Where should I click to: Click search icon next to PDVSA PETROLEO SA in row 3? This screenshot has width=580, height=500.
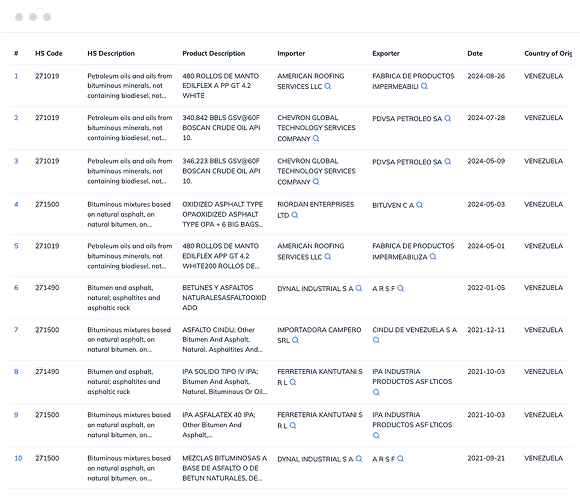pyautogui.click(x=448, y=162)
